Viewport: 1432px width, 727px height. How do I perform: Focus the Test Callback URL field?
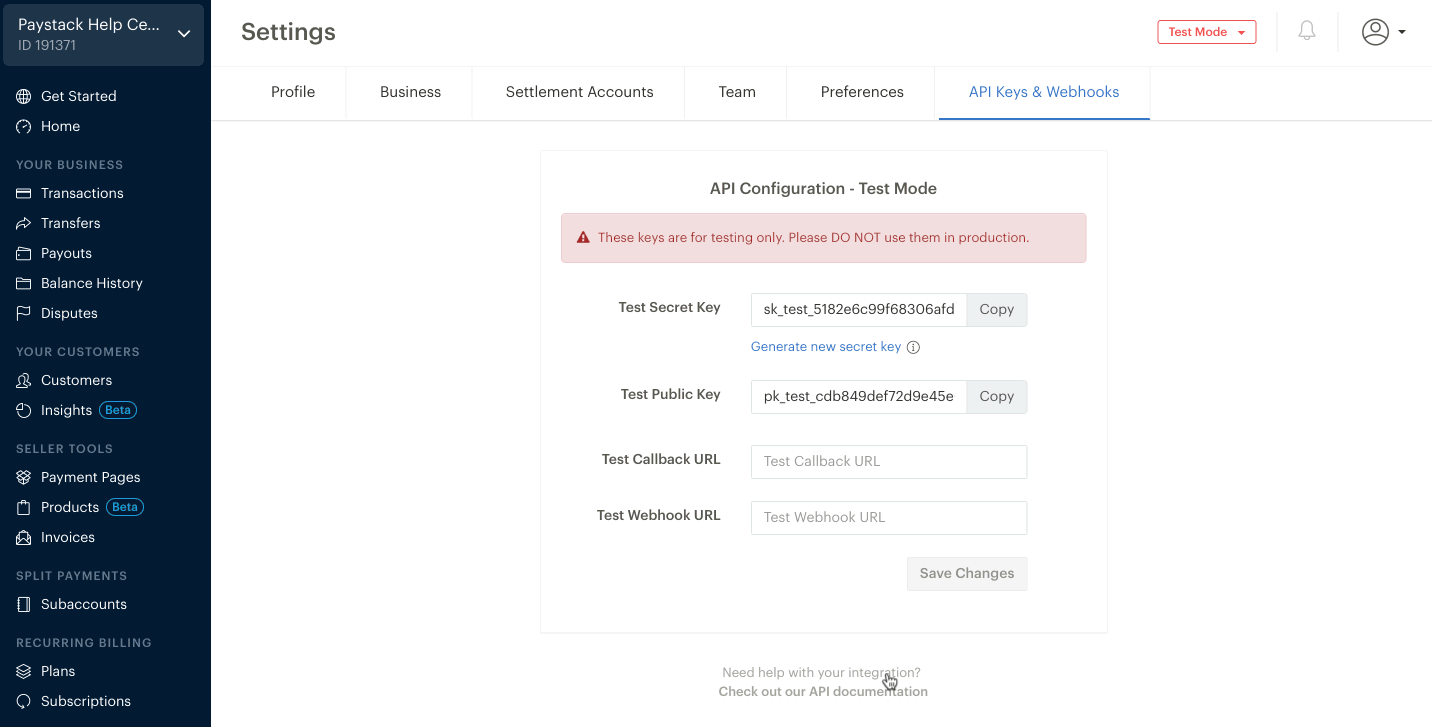pyautogui.click(x=889, y=462)
